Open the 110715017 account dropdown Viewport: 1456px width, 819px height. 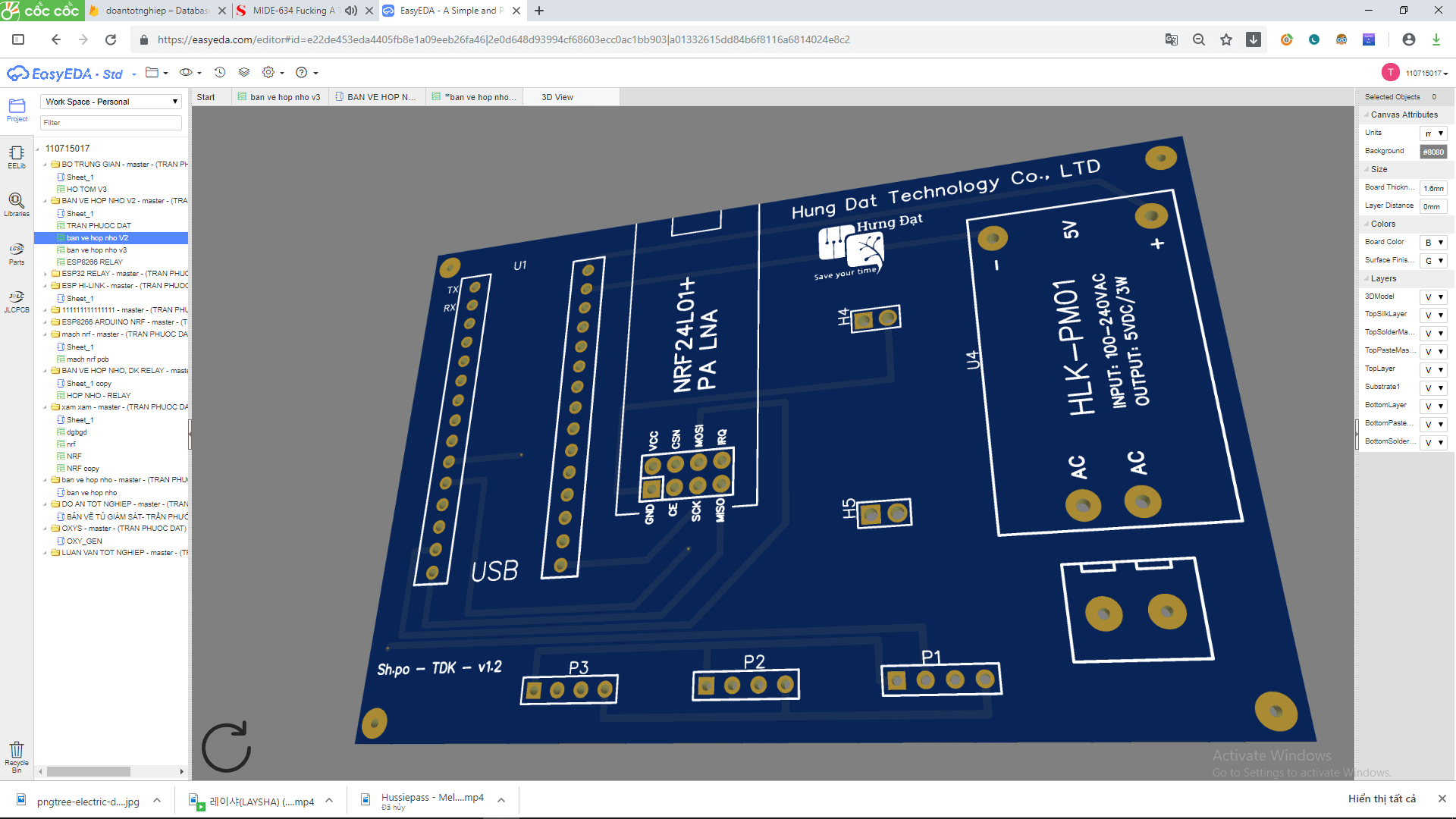point(1426,74)
